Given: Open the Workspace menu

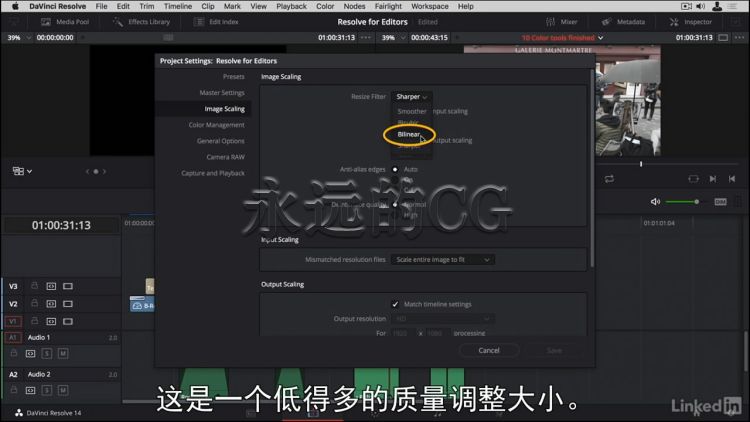Looking at the screenshot, I should (430, 6).
